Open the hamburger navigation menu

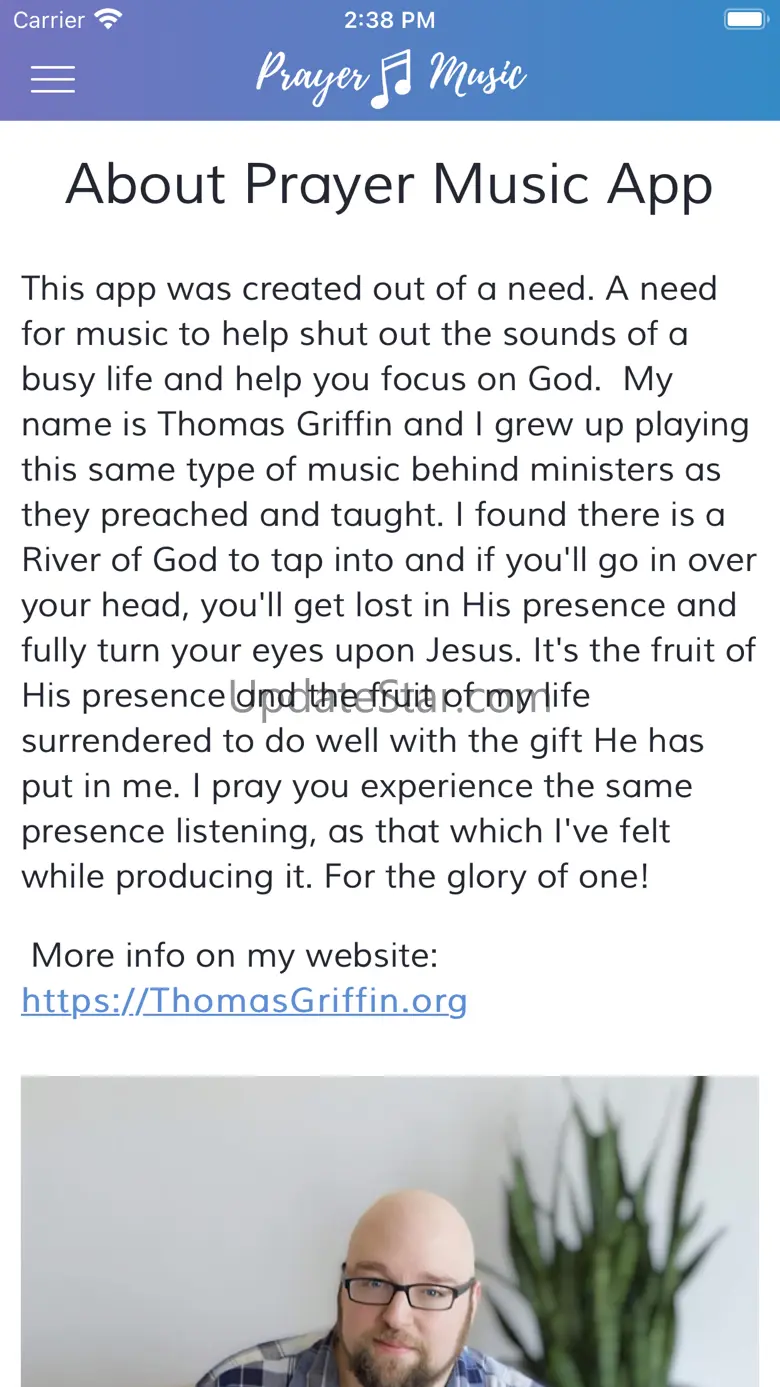point(53,79)
